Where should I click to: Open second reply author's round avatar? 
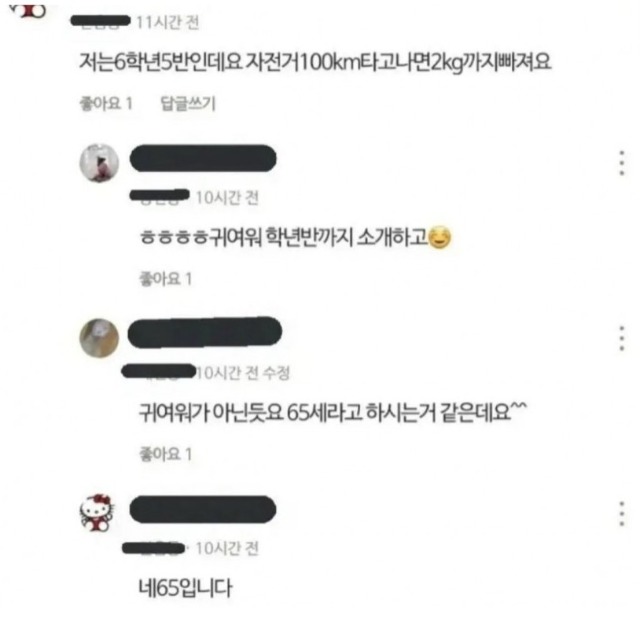pyautogui.click(x=99, y=338)
